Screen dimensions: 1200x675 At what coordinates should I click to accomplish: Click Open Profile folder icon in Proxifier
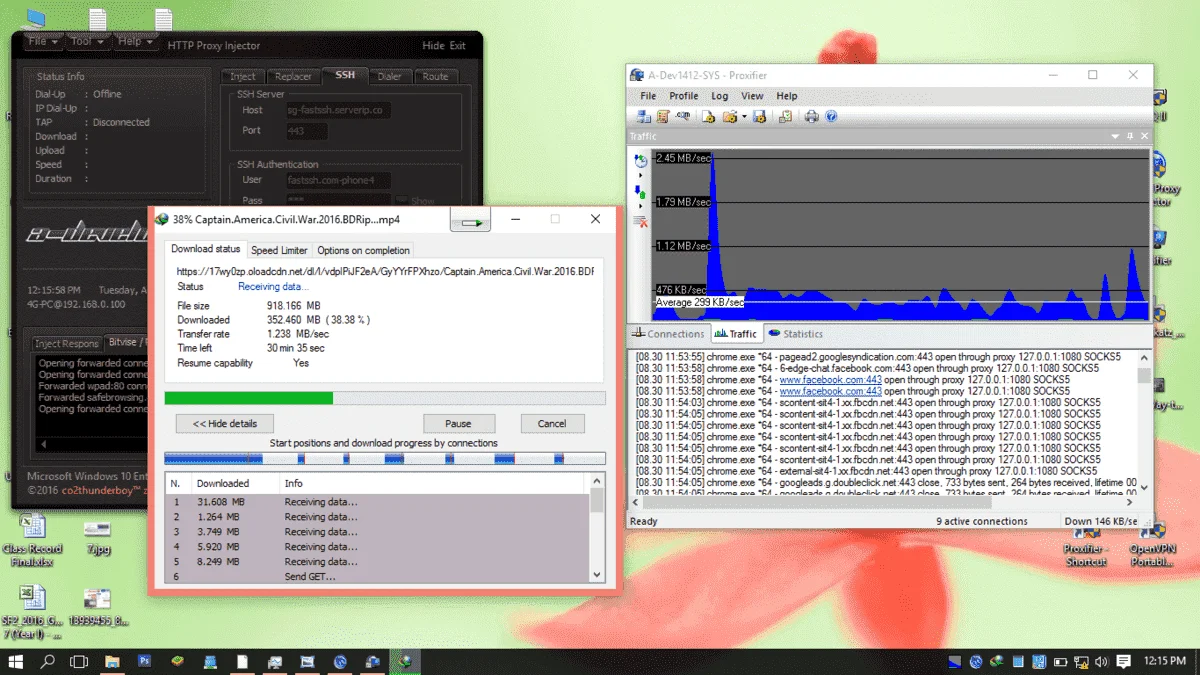click(730, 116)
